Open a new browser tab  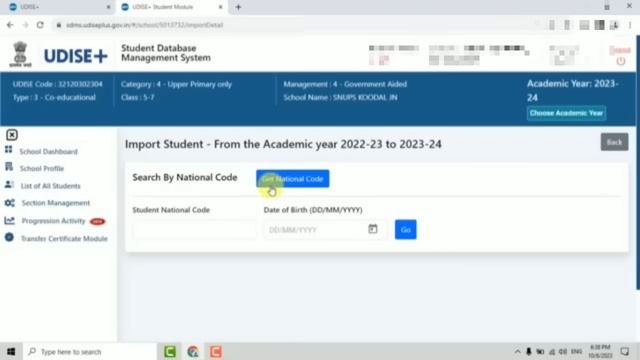(238, 7)
